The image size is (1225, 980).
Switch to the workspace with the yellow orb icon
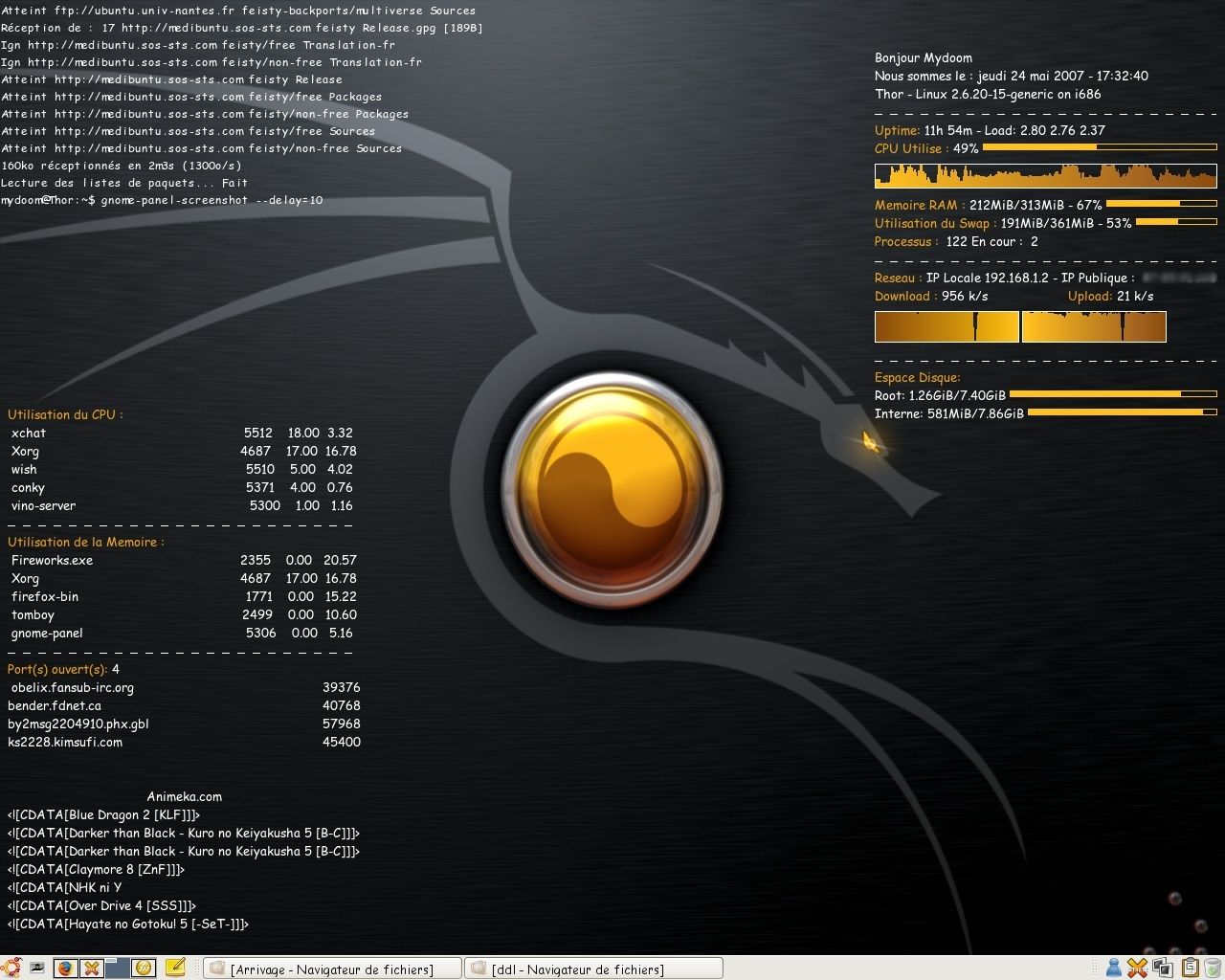pos(144,969)
